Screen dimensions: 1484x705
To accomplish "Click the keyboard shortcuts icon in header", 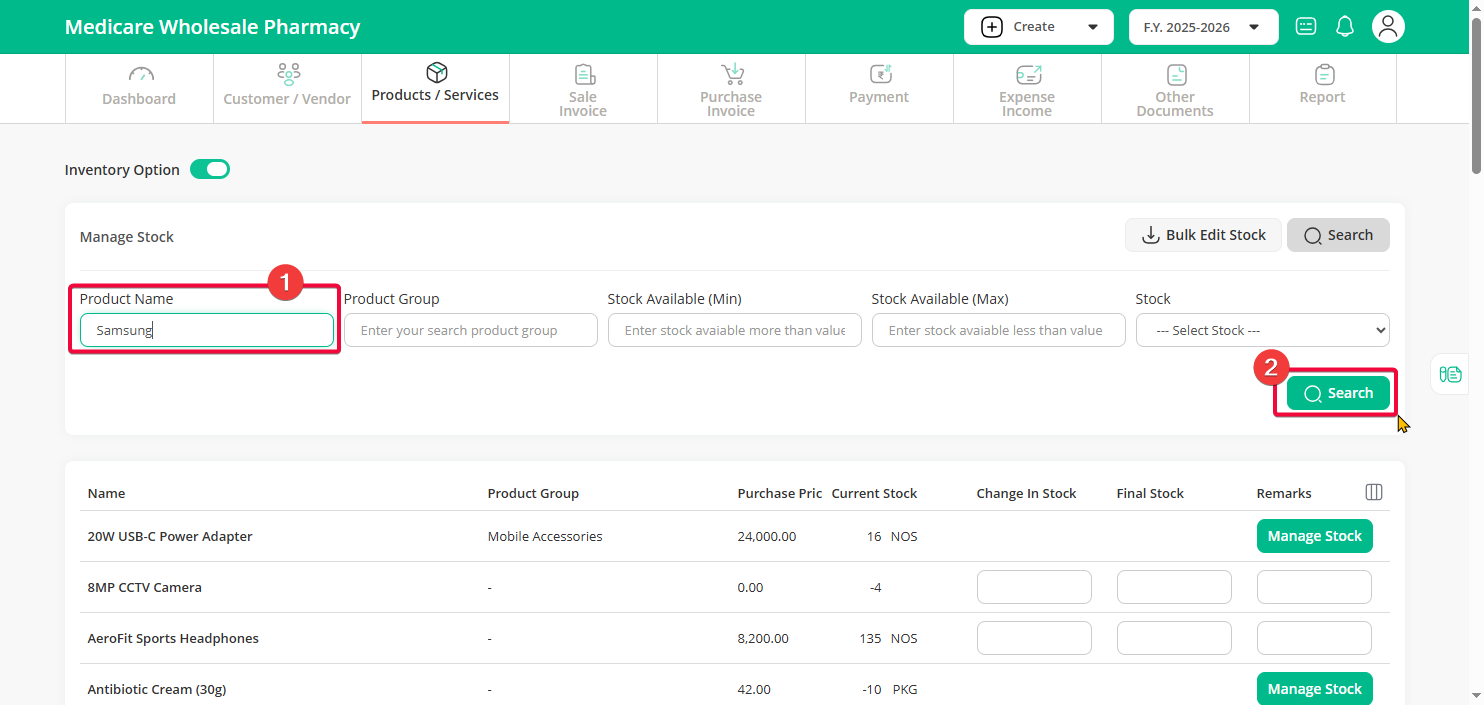I will (x=1306, y=27).
